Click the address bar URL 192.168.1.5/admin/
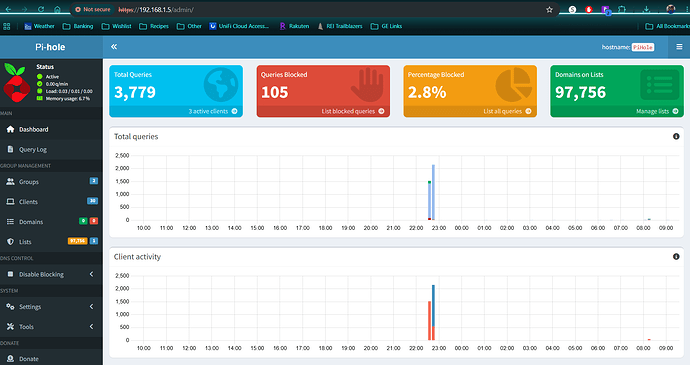The width and height of the screenshot is (690, 365). pyautogui.click(x=156, y=10)
